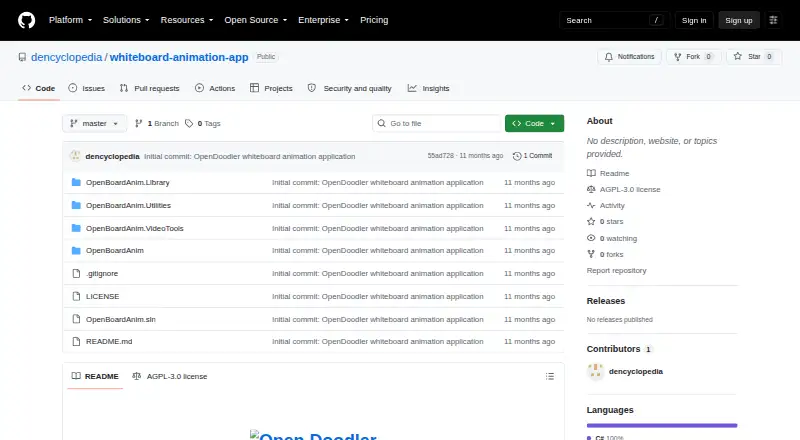
Task: Click the file icon beside LICENSE
Action: pyautogui.click(x=76, y=297)
